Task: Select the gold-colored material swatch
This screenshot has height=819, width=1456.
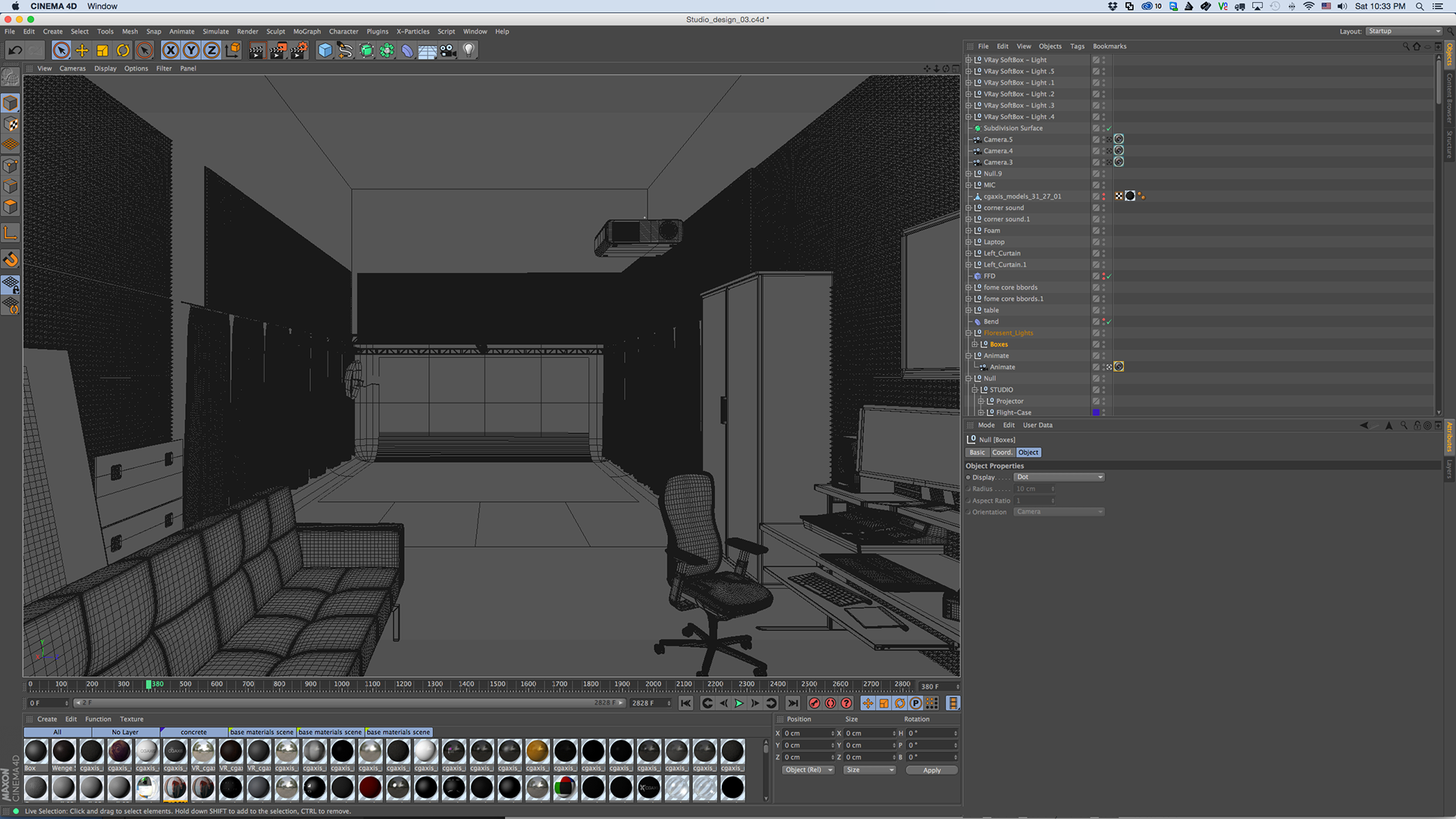Action: pyautogui.click(x=537, y=751)
